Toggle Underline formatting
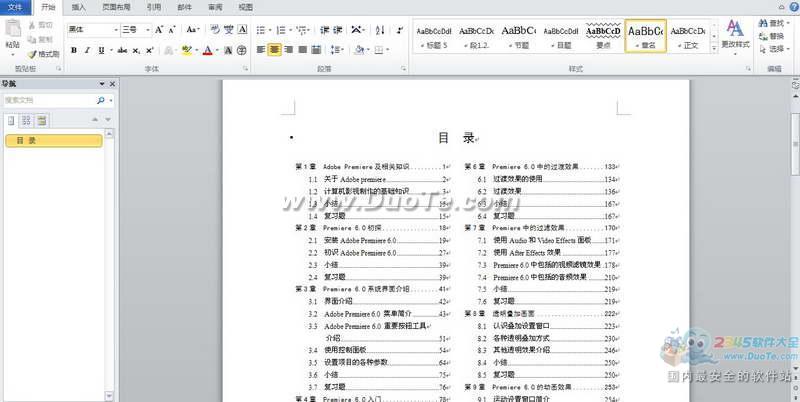The image size is (800, 402). pyautogui.click(x=101, y=51)
